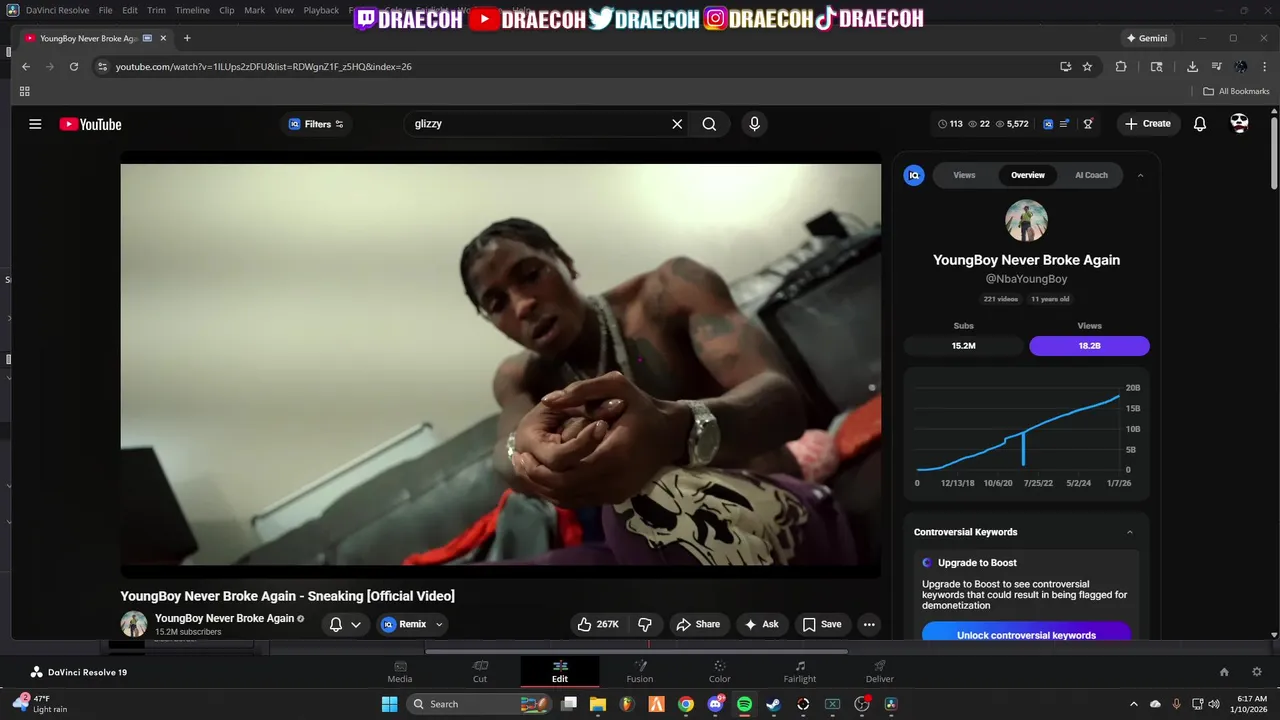Switch to the AI Coach tab

pyautogui.click(x=1091, y=175)
